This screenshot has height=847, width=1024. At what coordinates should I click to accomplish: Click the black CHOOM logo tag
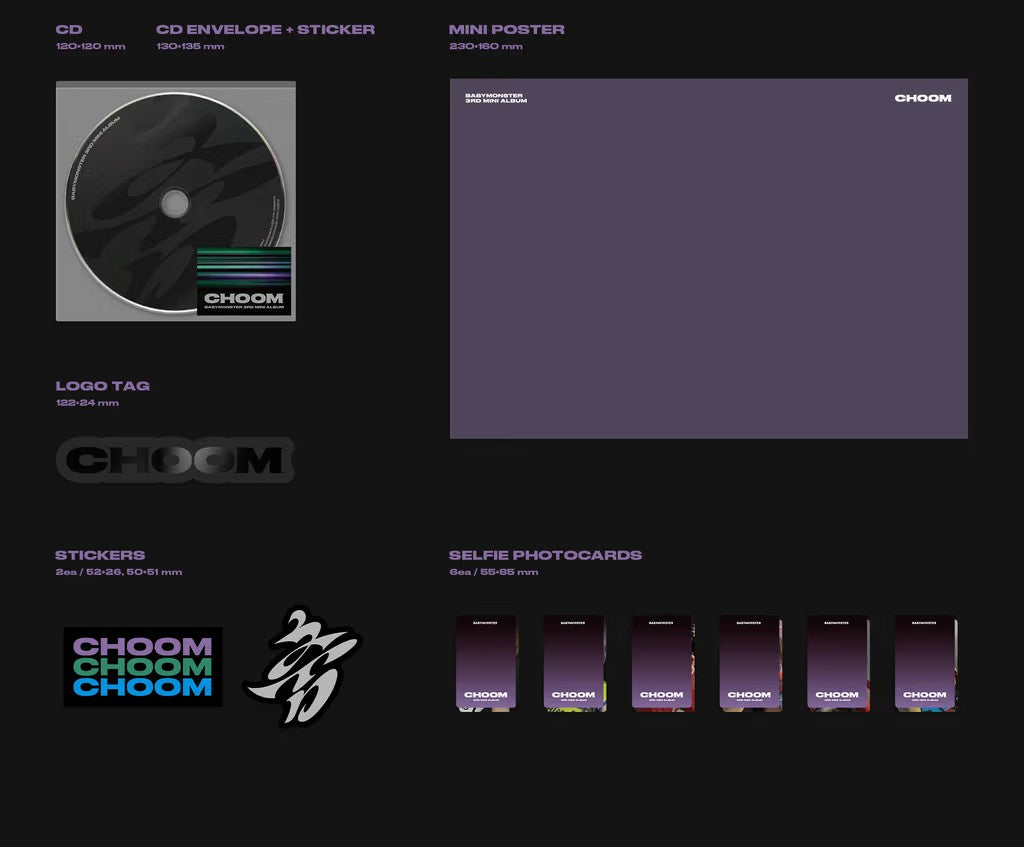pos(175,460)
